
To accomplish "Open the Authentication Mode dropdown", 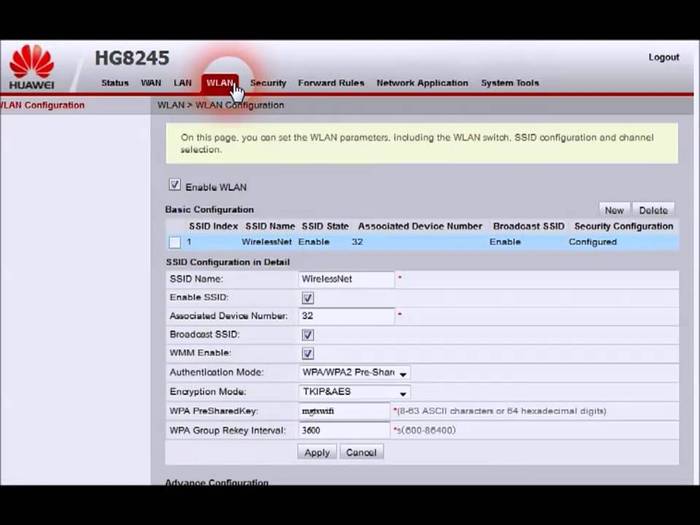I will [x=355, y=373].
